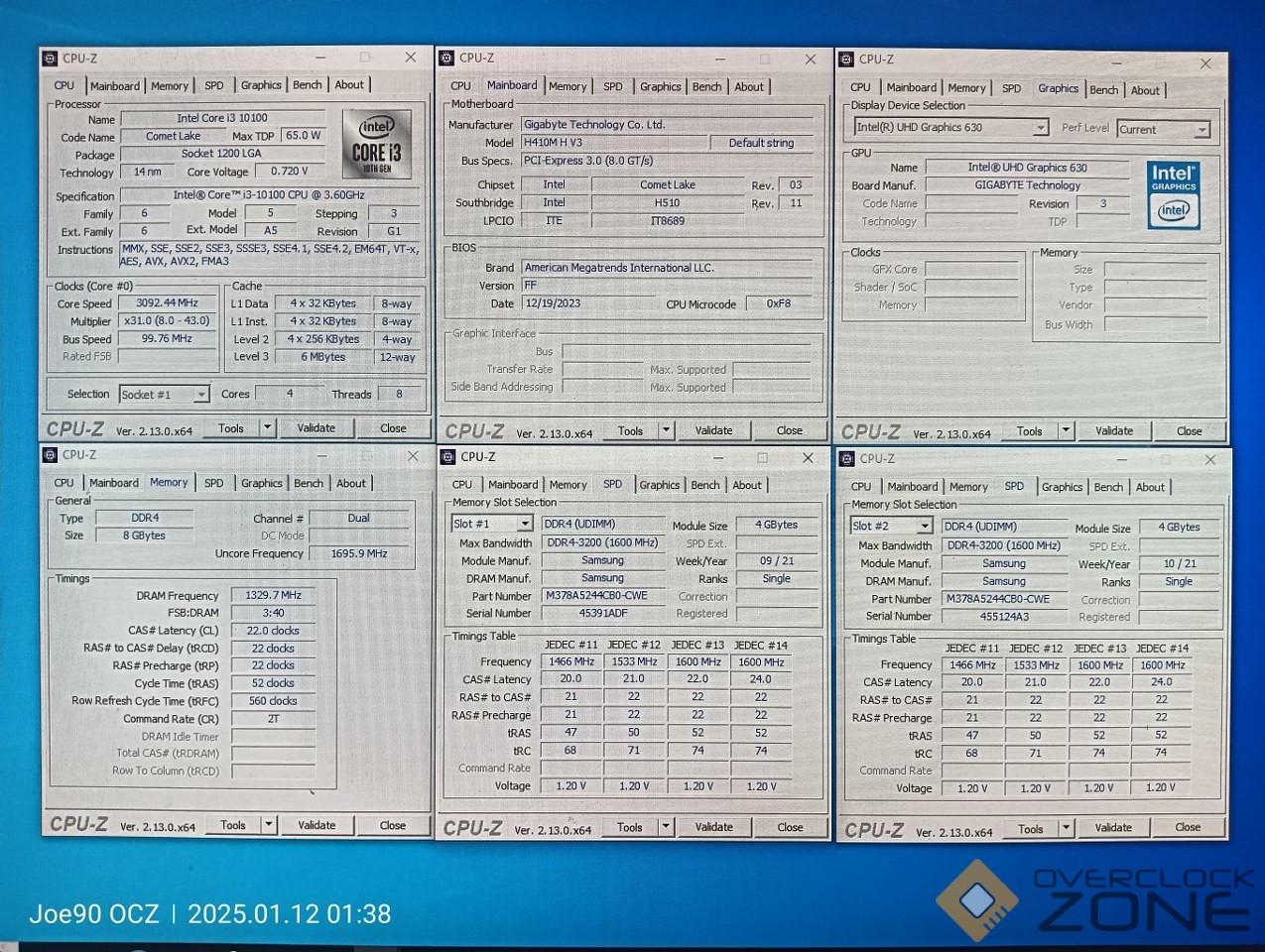1265x952 pixels.
Task: Click the Core Speed value 3092.44 MHz
Action: 168,303
